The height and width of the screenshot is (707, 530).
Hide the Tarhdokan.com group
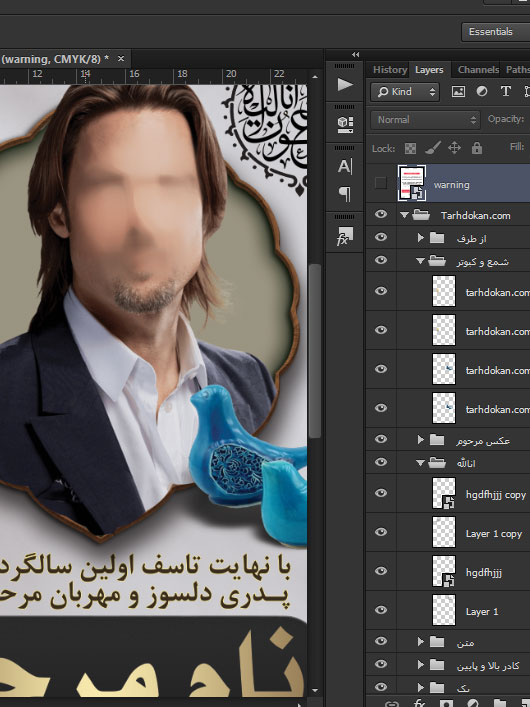click(x=381, y=215)
